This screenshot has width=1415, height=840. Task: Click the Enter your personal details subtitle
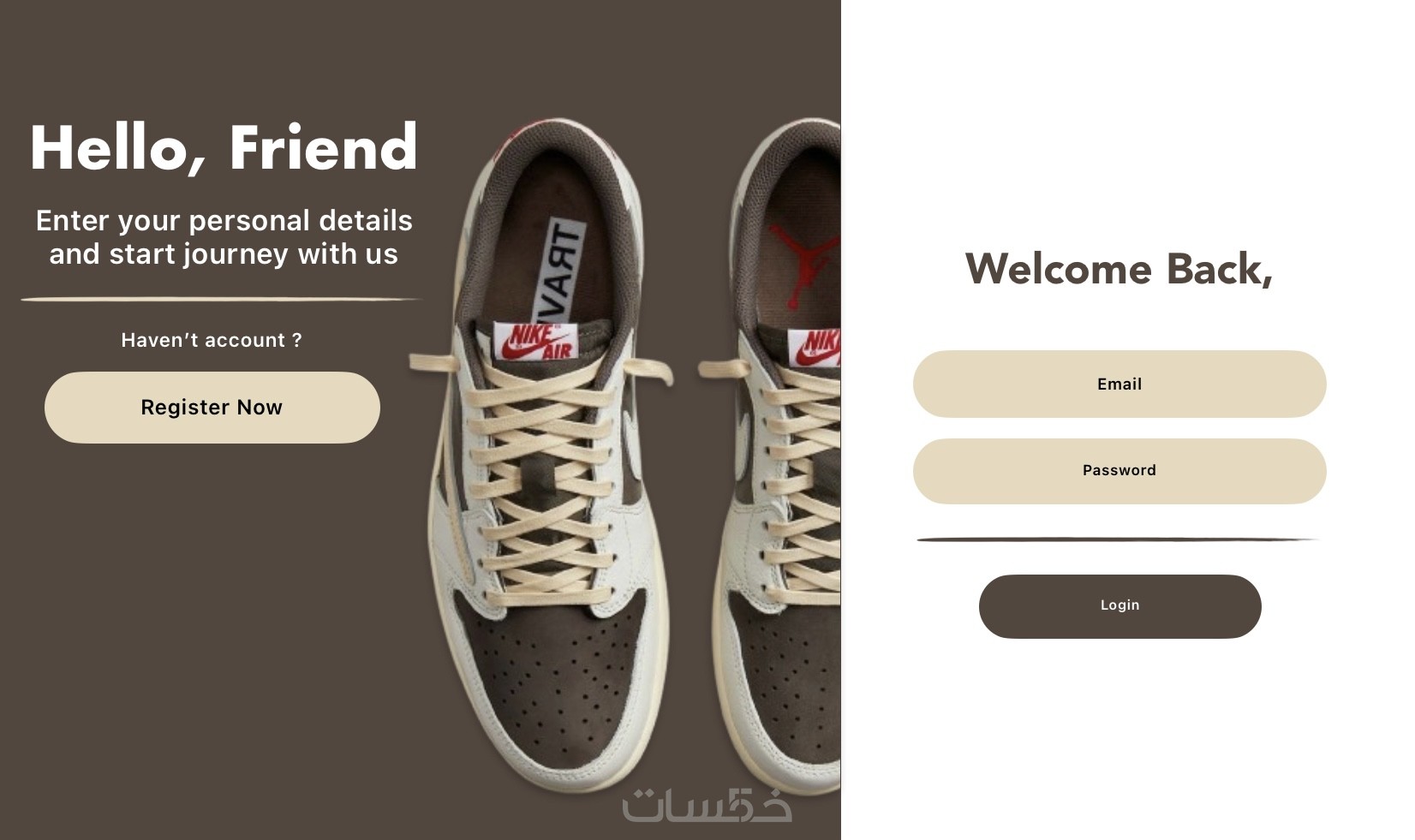click(224, 237)
